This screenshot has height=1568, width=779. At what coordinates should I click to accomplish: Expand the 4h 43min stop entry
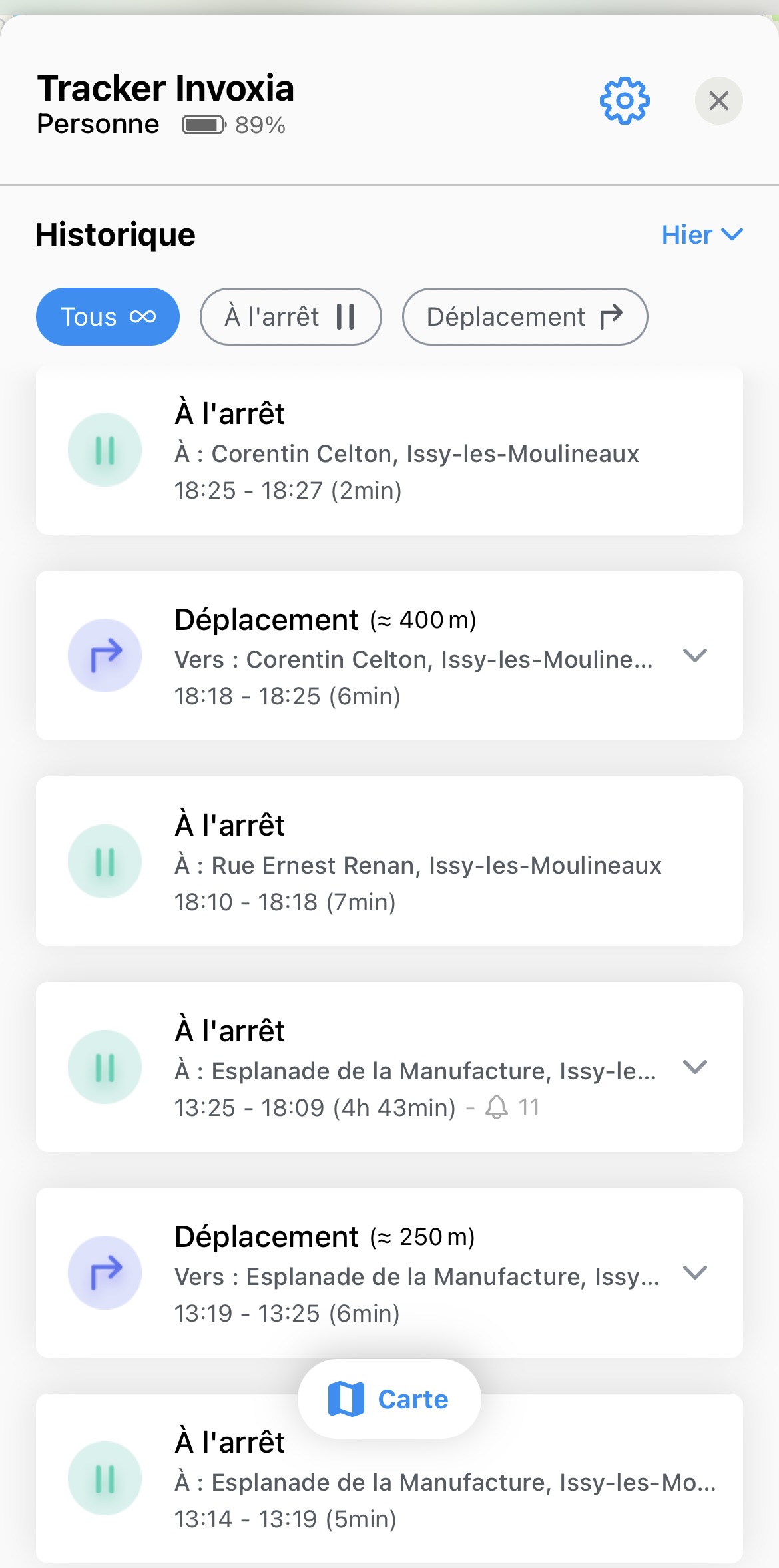[695, 1067]
